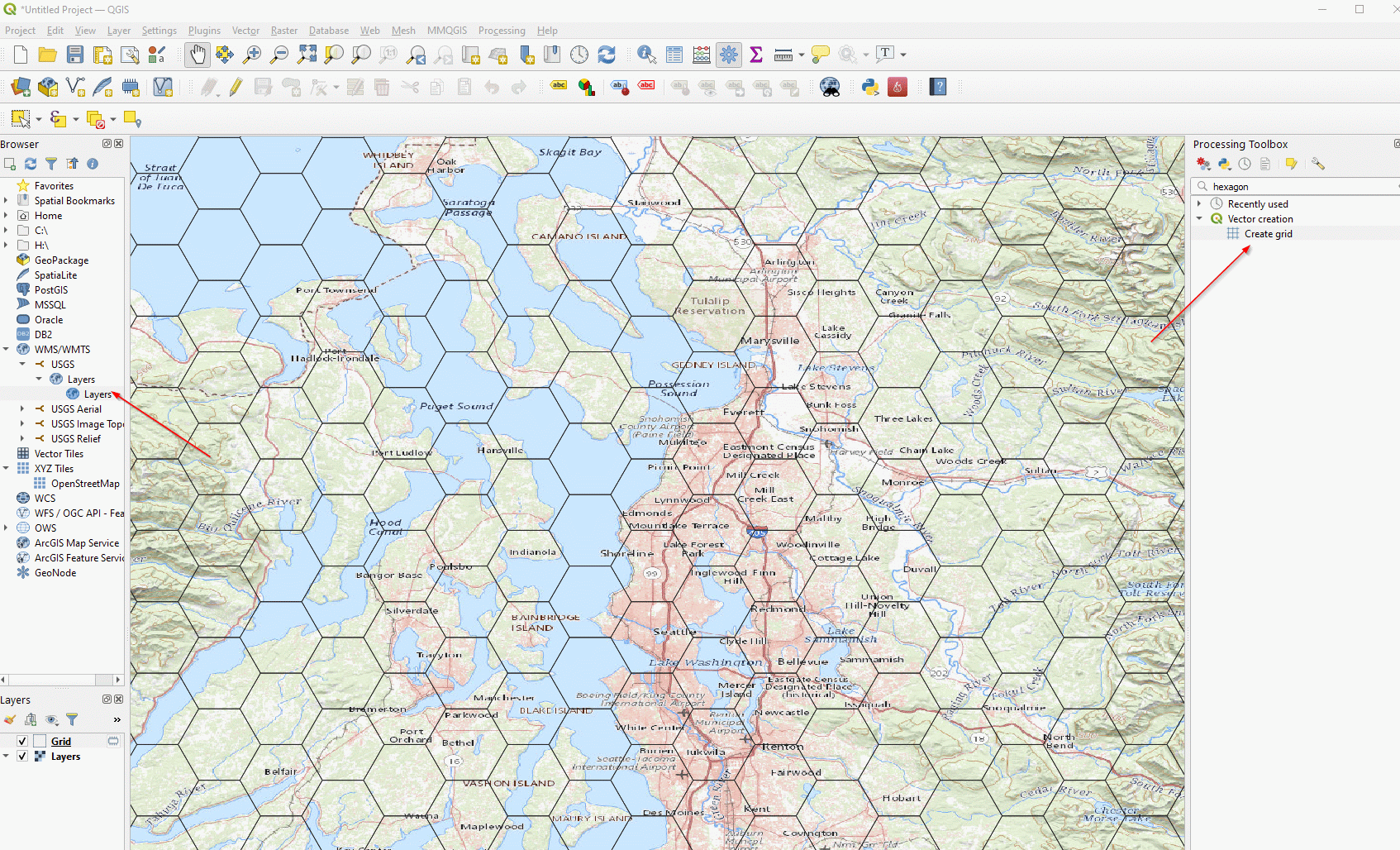This screenshot has height=850, width=1400.
Task: Click the MetaSearch globe binoculars icon
Action: (x=830, y=87)
